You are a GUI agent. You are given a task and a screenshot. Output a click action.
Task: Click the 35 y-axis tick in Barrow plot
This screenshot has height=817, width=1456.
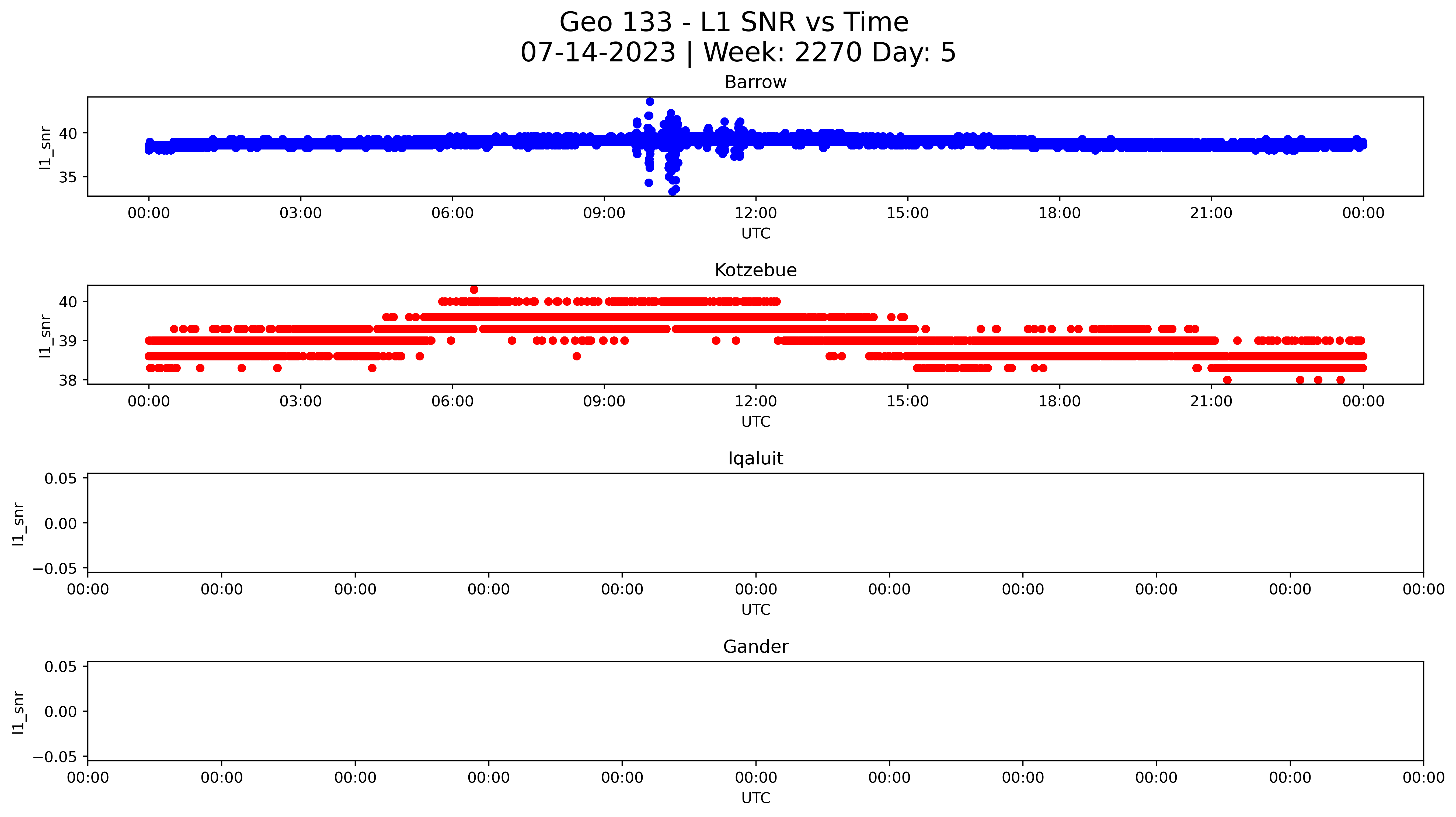pos(68,178)
